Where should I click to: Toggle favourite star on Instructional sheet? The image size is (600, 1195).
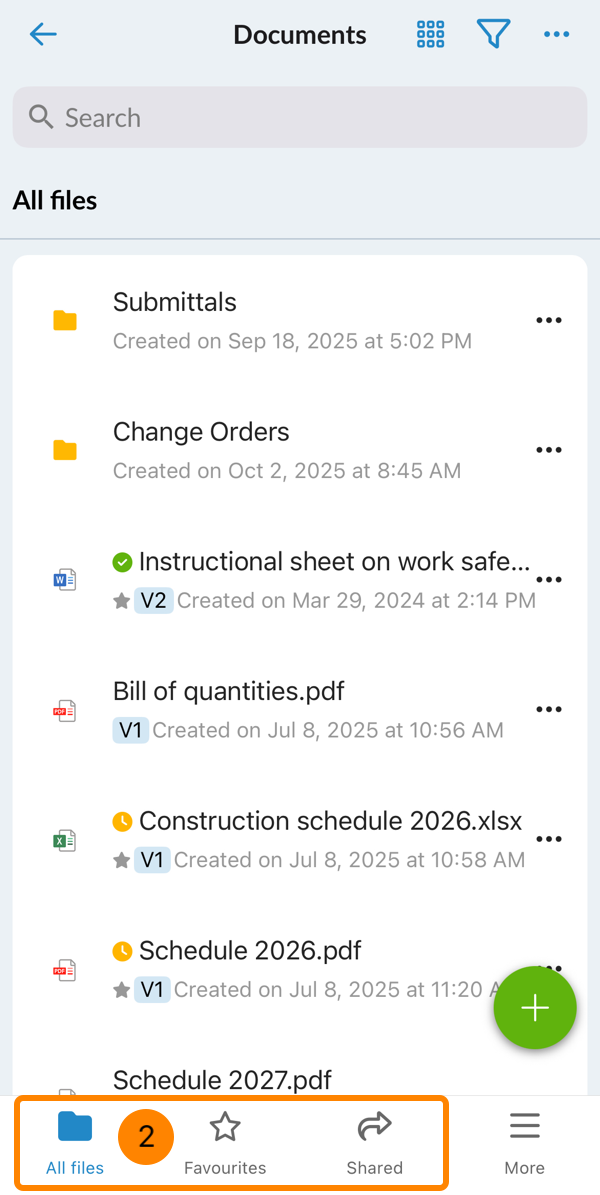click(x=122, y=601)
